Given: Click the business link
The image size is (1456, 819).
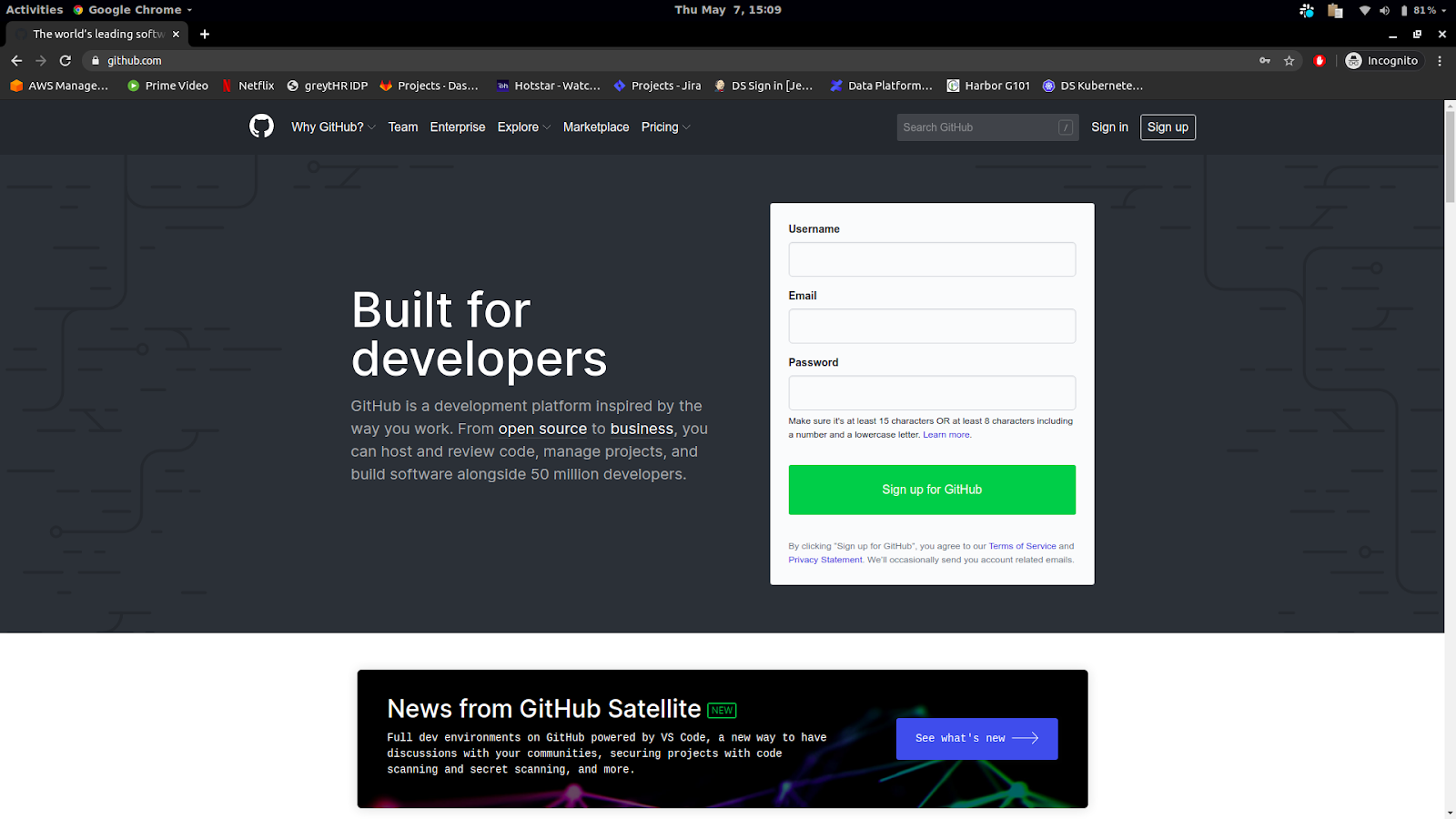Looking at the screenshot, I should click(x=642, y=429).
